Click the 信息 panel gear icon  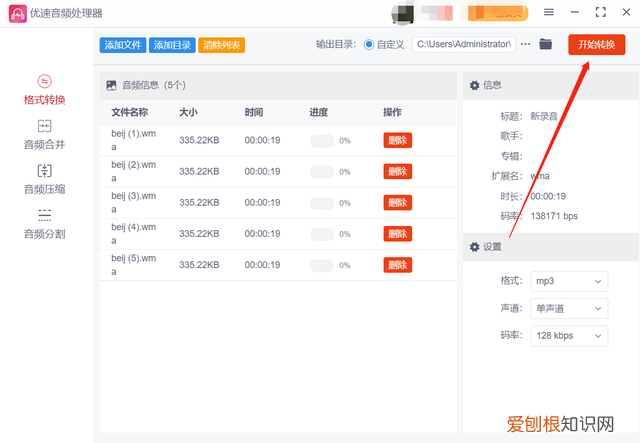474,85
